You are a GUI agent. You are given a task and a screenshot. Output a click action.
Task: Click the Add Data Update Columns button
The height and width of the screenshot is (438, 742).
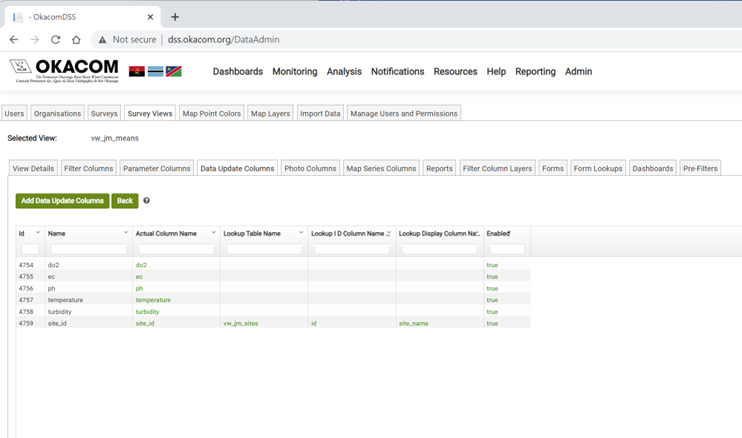pyautogui.click(x=62, y=201)
